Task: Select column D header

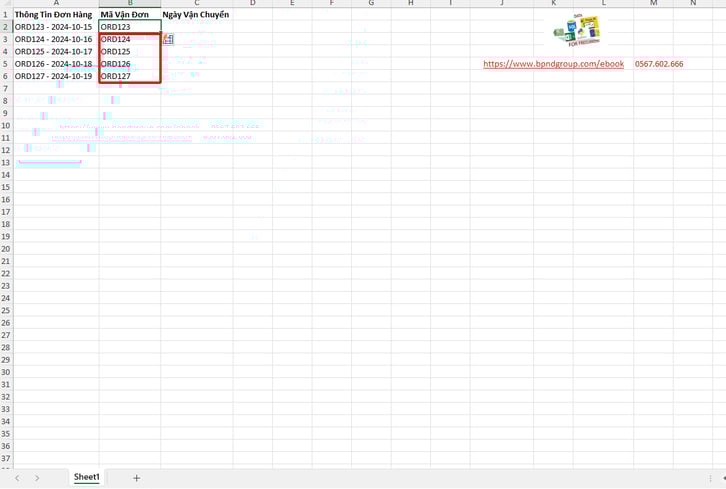Action: tap(253, 3)
